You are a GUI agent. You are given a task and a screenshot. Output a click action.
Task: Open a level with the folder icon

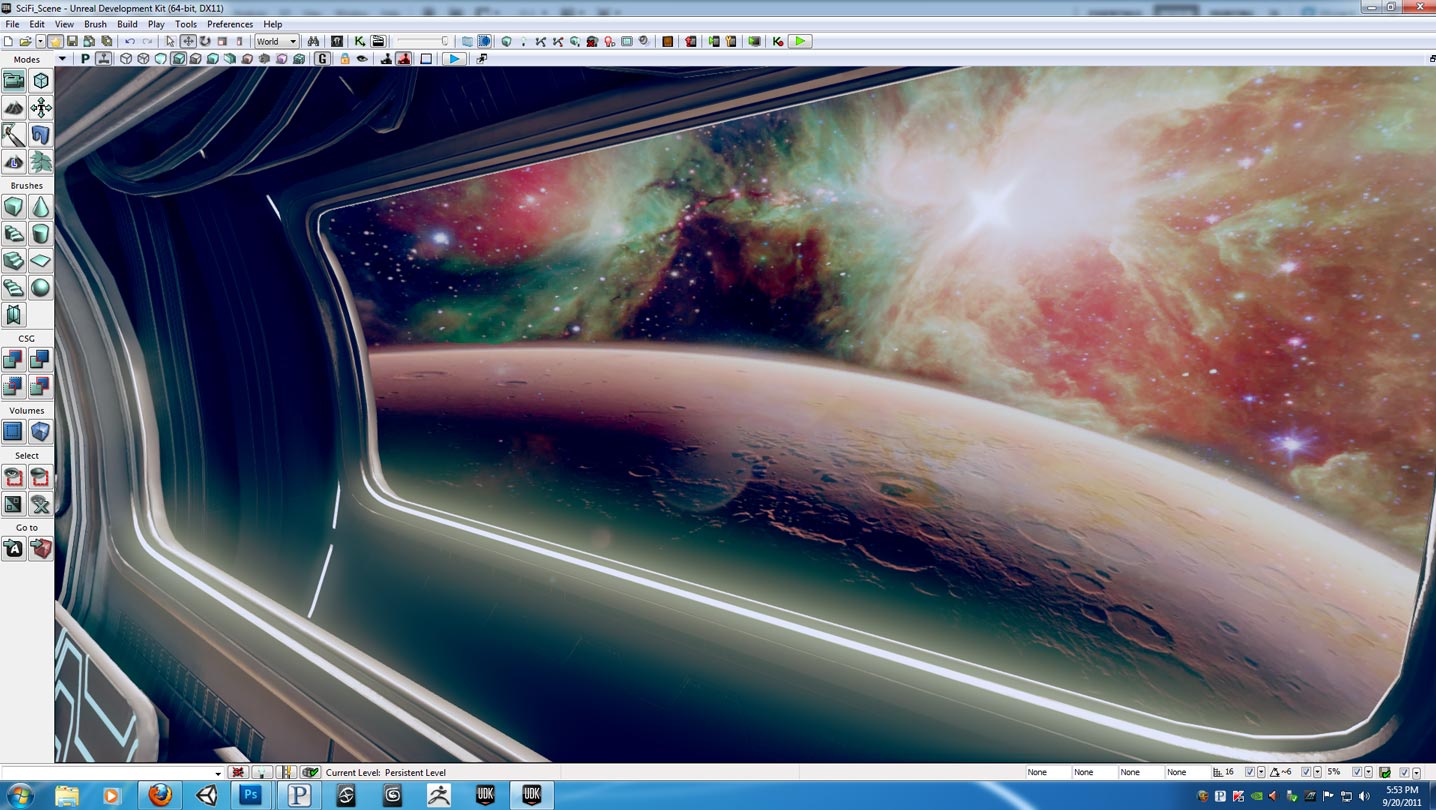tap(26, 41)
